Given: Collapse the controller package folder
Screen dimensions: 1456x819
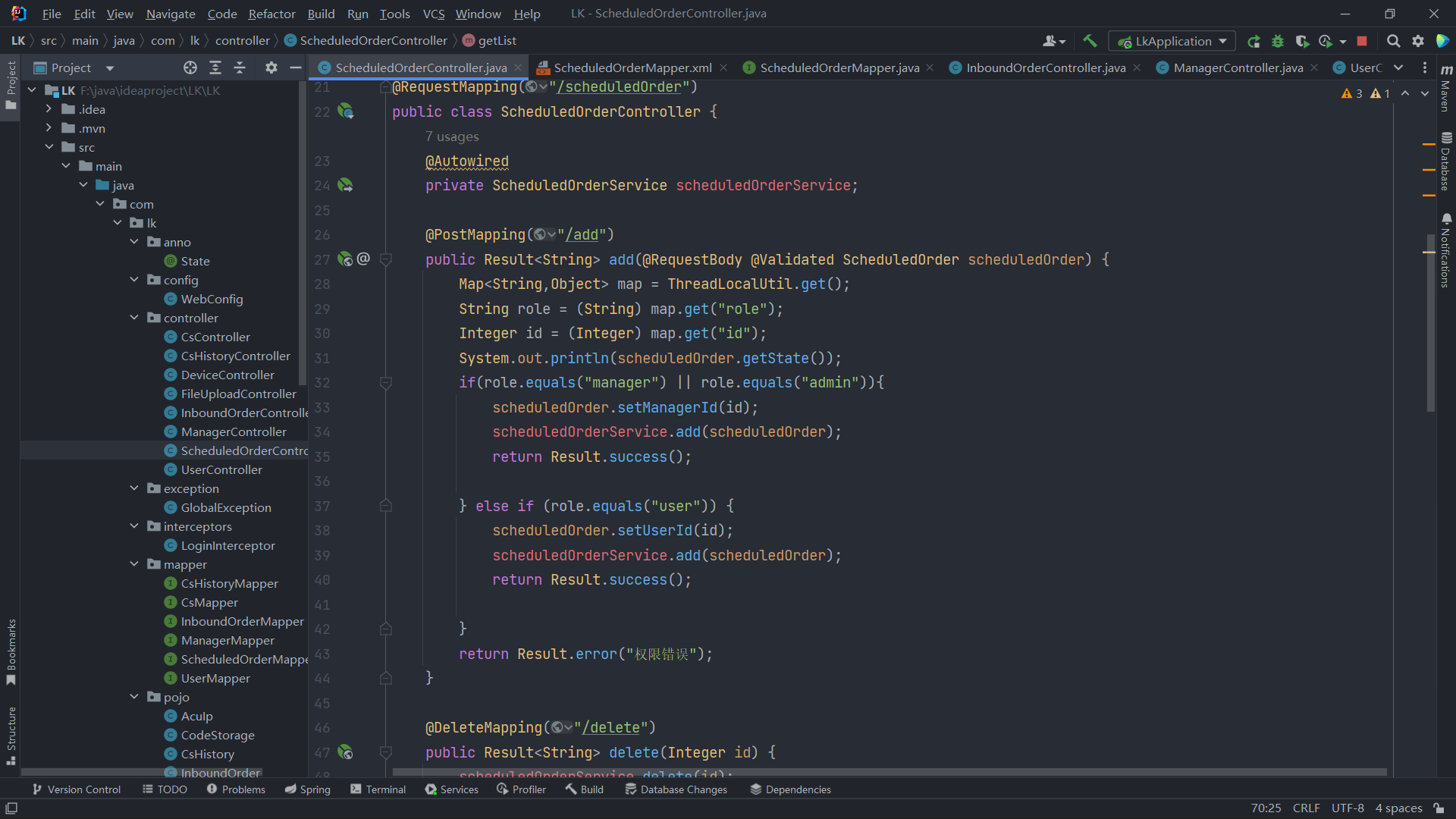Looking at the screenshot, I should 134,318.
